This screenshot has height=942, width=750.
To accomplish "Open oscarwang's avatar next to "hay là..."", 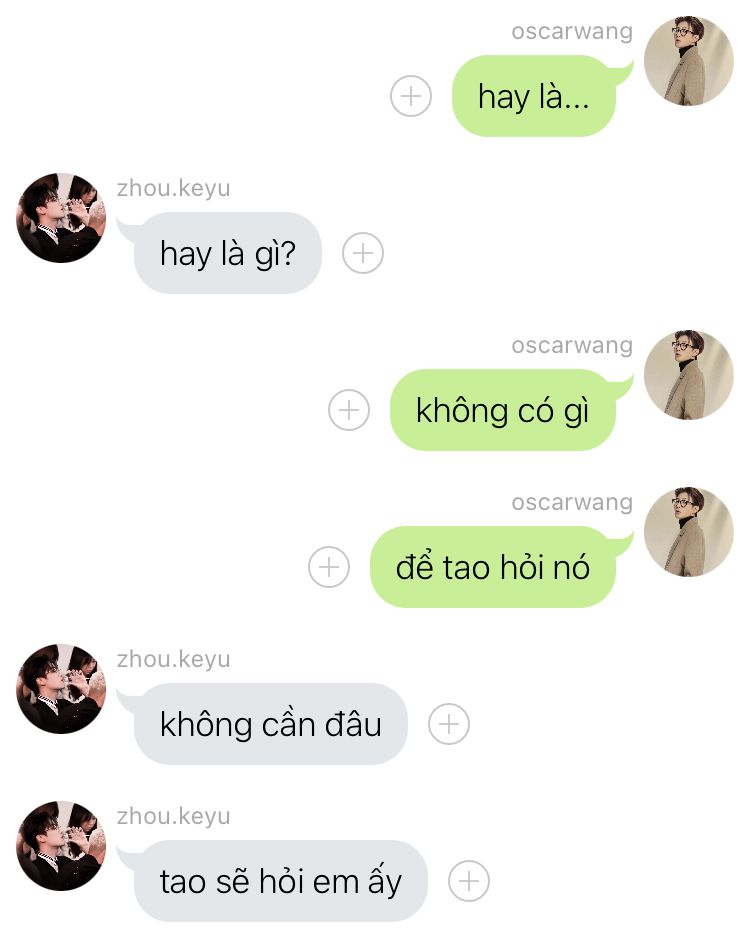I will [689, 61].
